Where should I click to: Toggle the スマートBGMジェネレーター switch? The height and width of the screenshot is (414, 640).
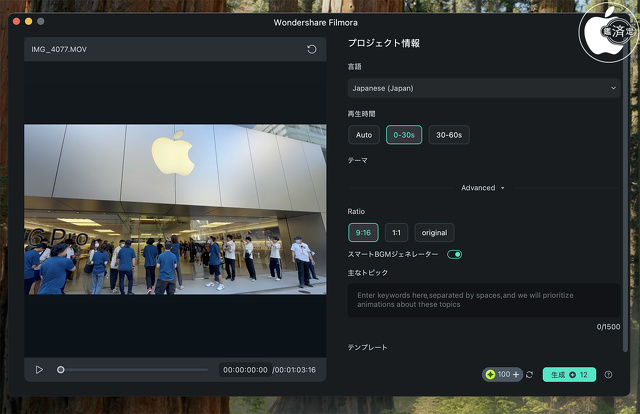pos(455,255)
